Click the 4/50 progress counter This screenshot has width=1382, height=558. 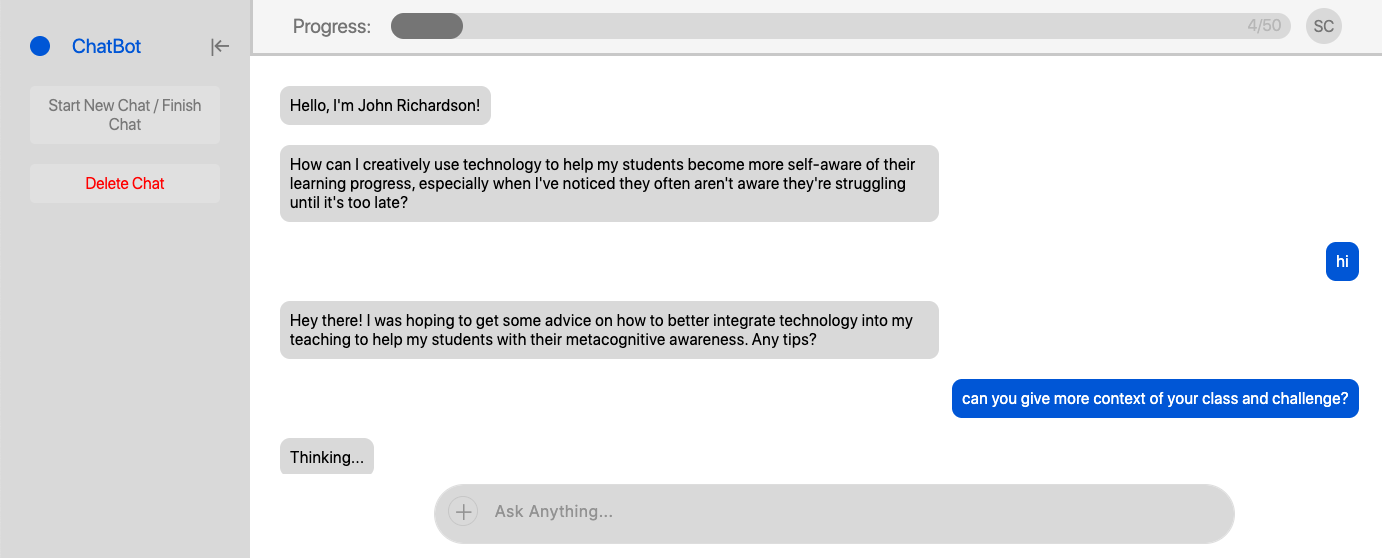click(x=1264, y=26)
